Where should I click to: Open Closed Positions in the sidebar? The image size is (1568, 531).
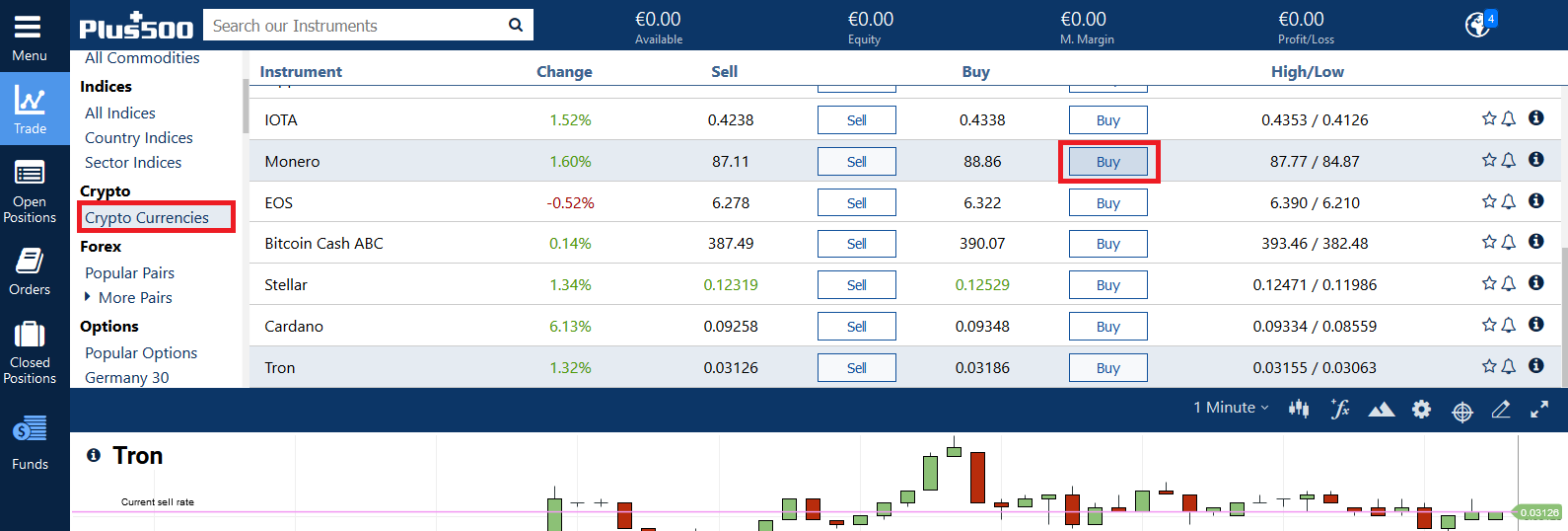(x=30, y=352)
